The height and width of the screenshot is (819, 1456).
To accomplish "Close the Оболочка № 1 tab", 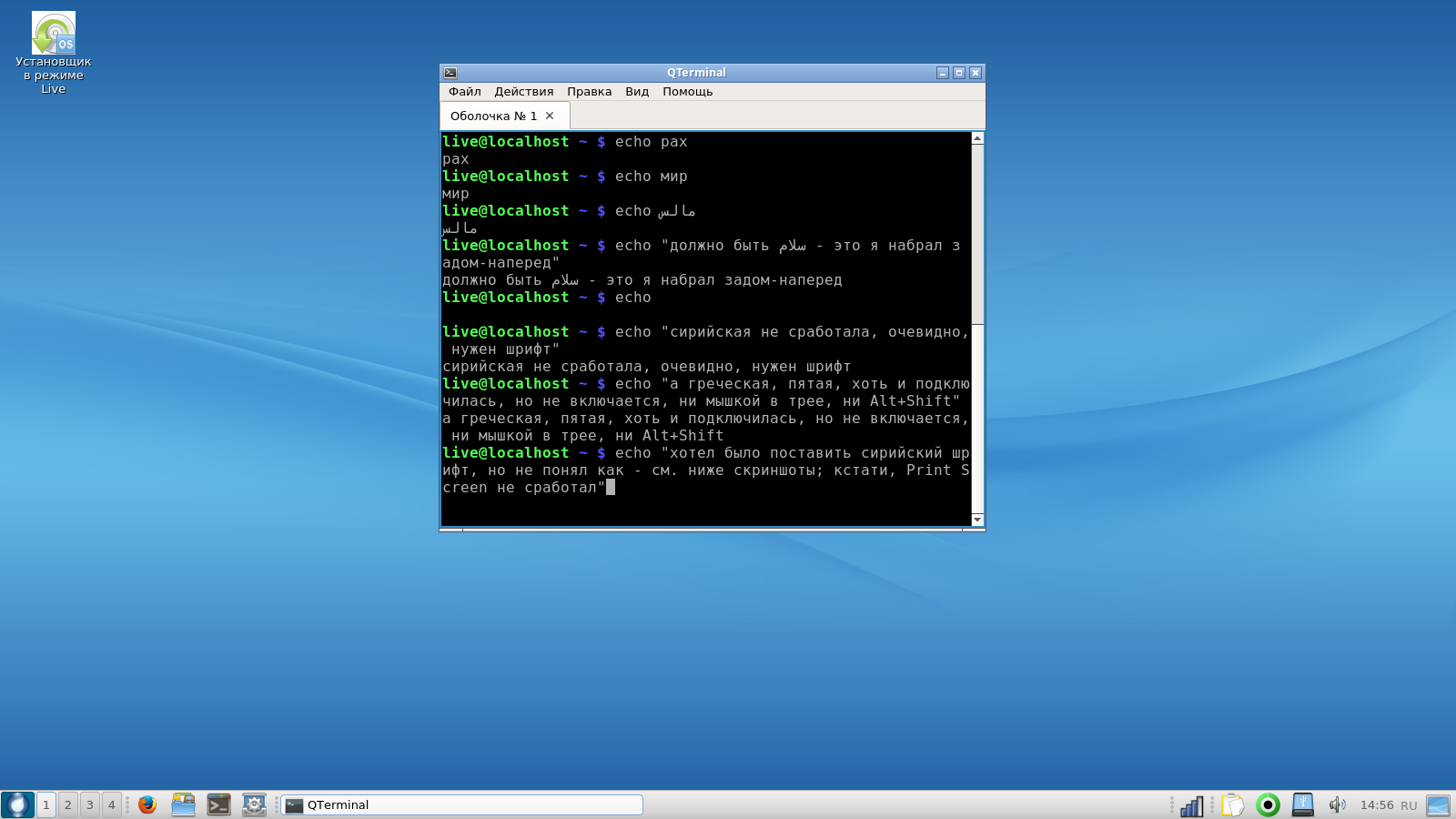I will (x=550, y=116).
